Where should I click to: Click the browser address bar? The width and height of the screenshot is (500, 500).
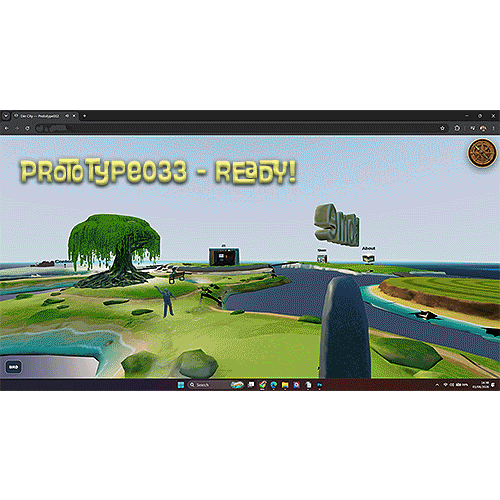[x=237, y=128]
